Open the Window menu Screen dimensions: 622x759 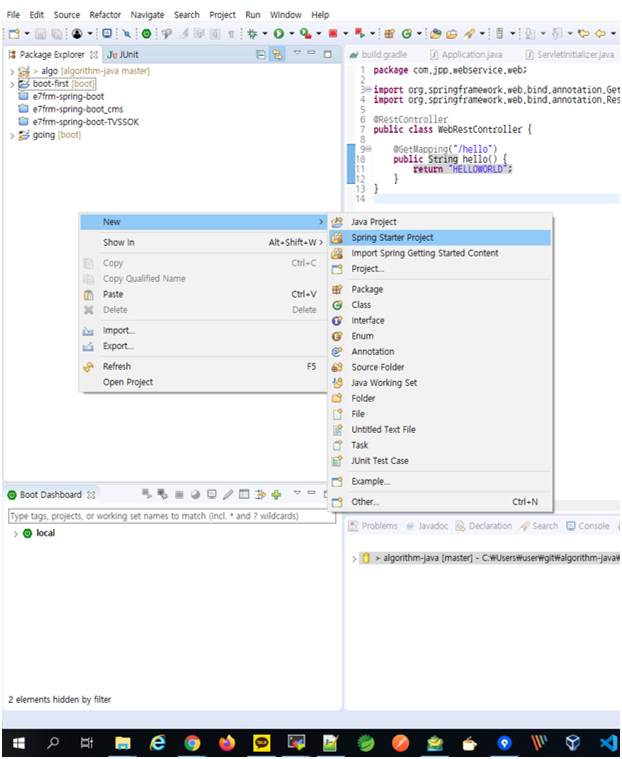click(286, 15)
